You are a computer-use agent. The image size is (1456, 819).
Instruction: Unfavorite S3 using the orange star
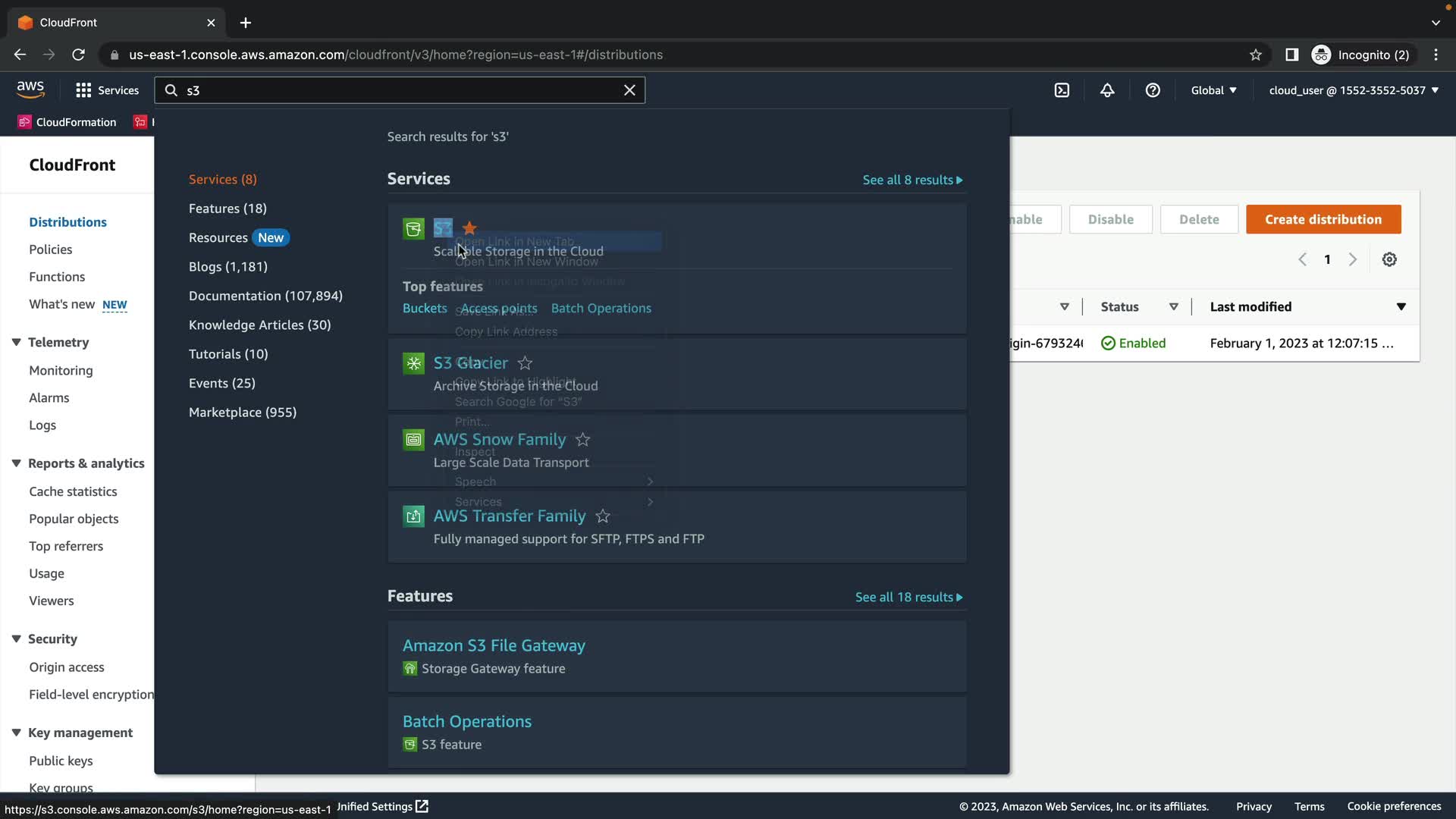point(469,227)
